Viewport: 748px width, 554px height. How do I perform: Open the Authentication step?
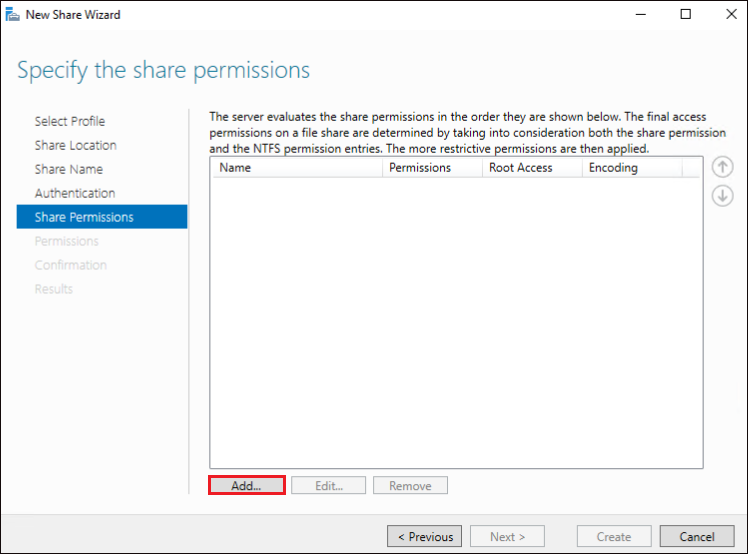75,193
